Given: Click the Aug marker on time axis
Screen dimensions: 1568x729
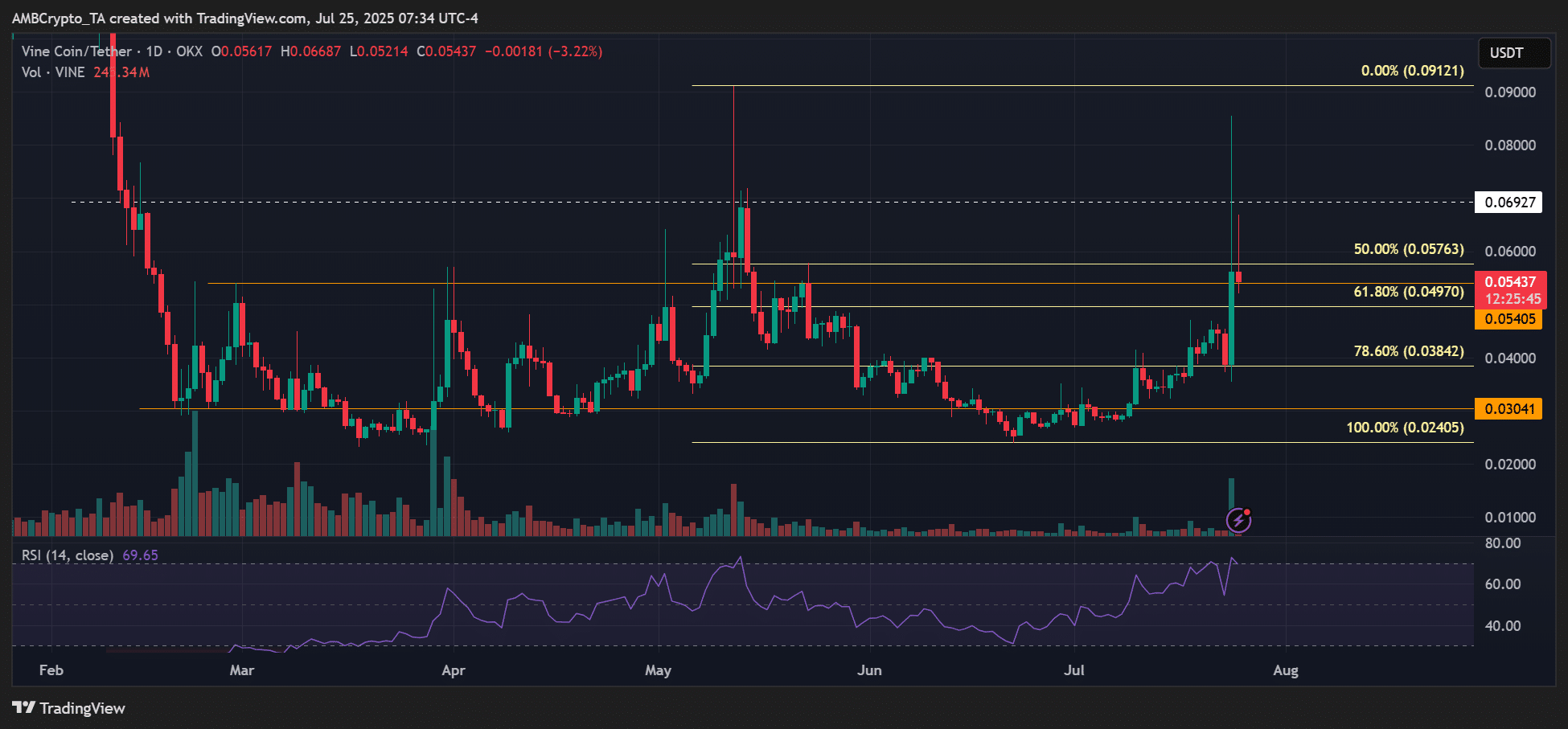Looking at the screenshot, I should pos(1285,670).
